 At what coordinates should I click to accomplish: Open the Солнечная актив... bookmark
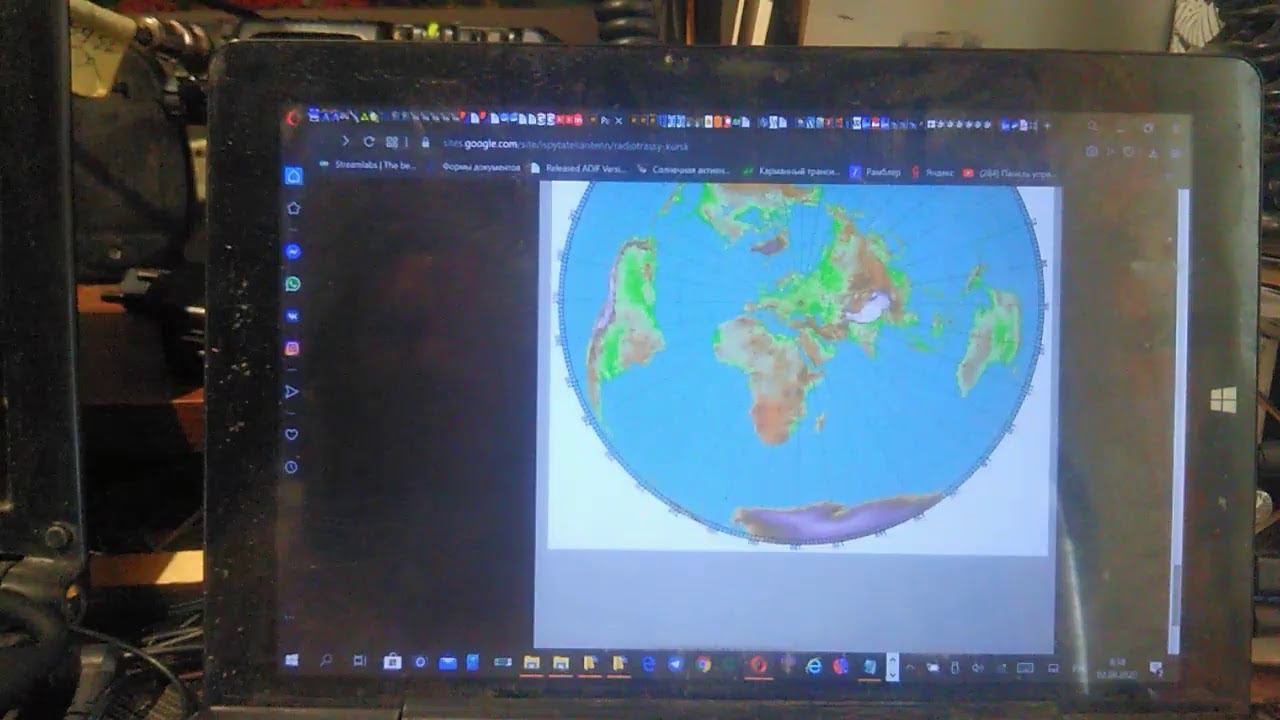point(685,170)
